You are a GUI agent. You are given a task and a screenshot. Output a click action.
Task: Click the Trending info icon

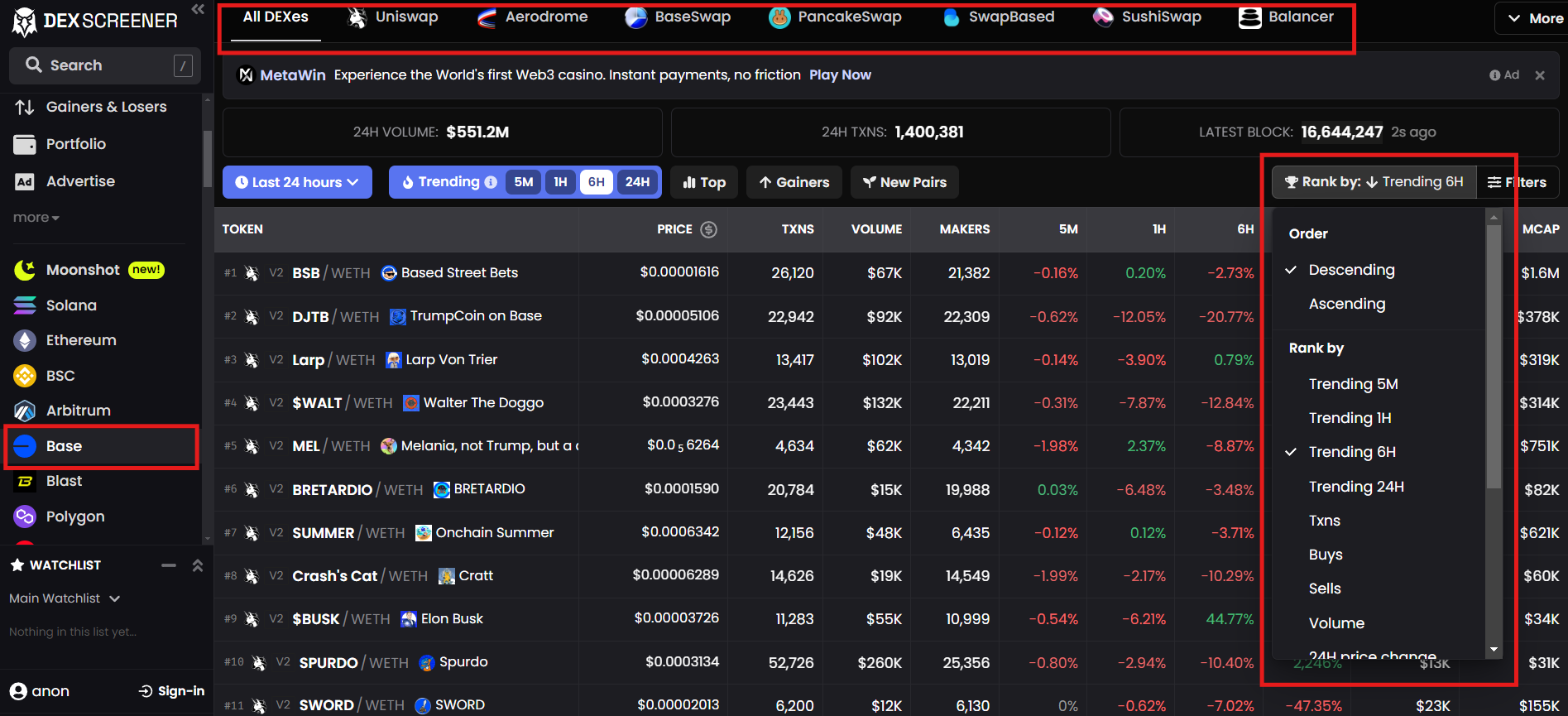click(491, 182)
